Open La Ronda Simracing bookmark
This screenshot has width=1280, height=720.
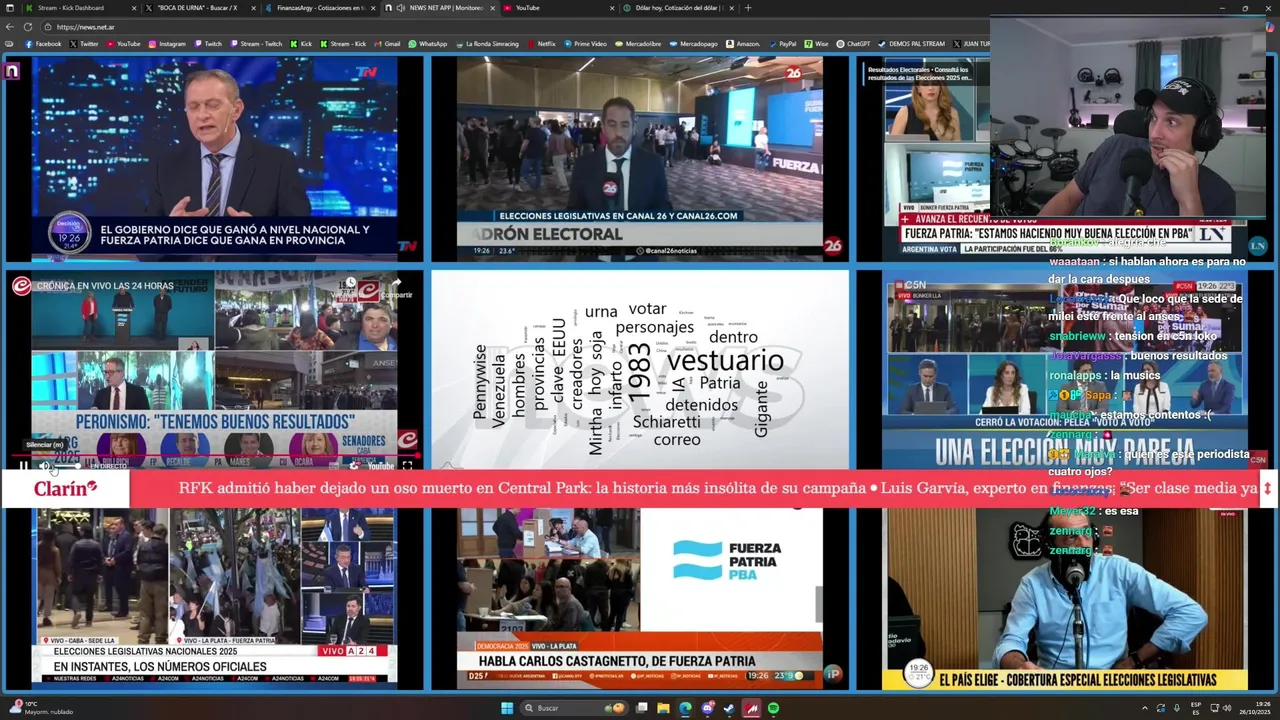coord(487,44)
